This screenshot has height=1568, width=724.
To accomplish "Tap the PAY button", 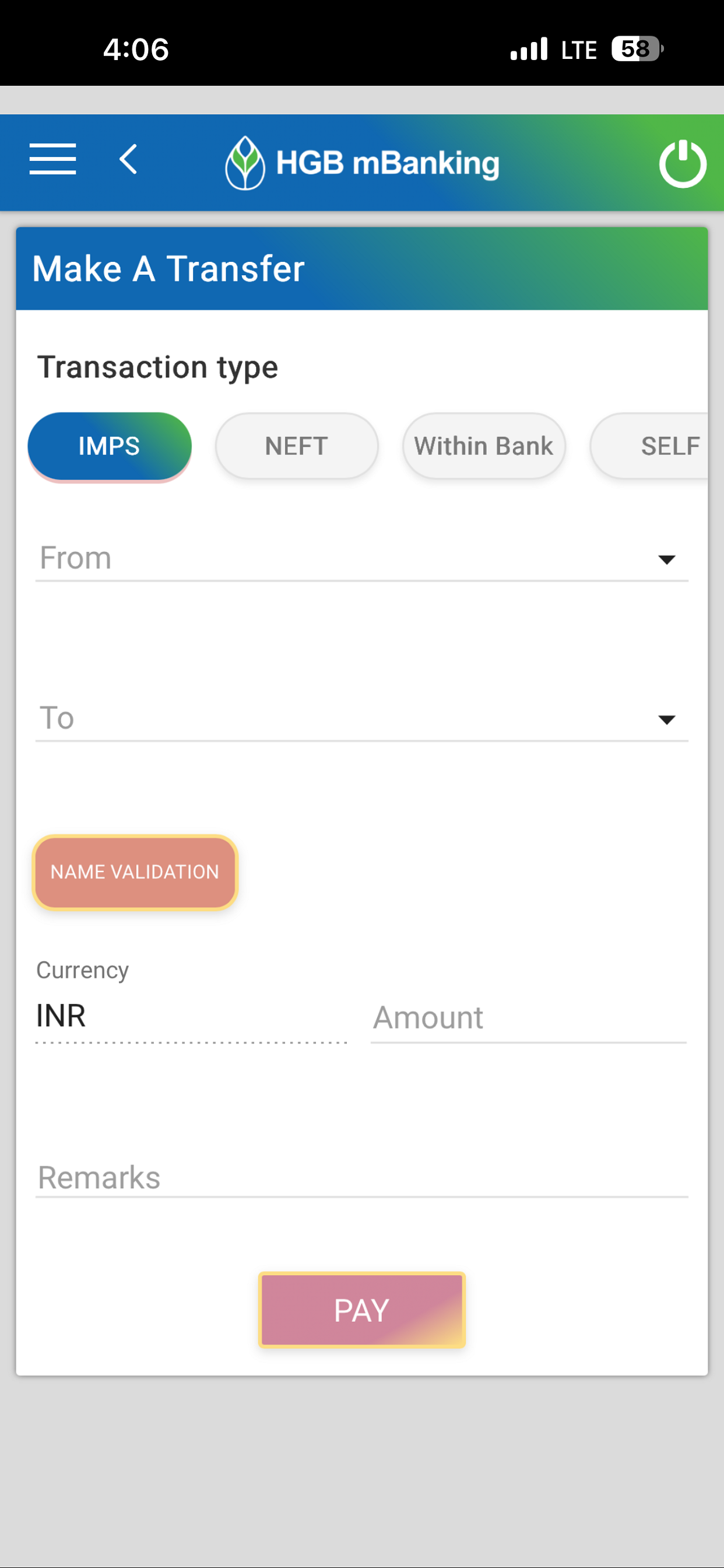I will tap(362, 1310).
